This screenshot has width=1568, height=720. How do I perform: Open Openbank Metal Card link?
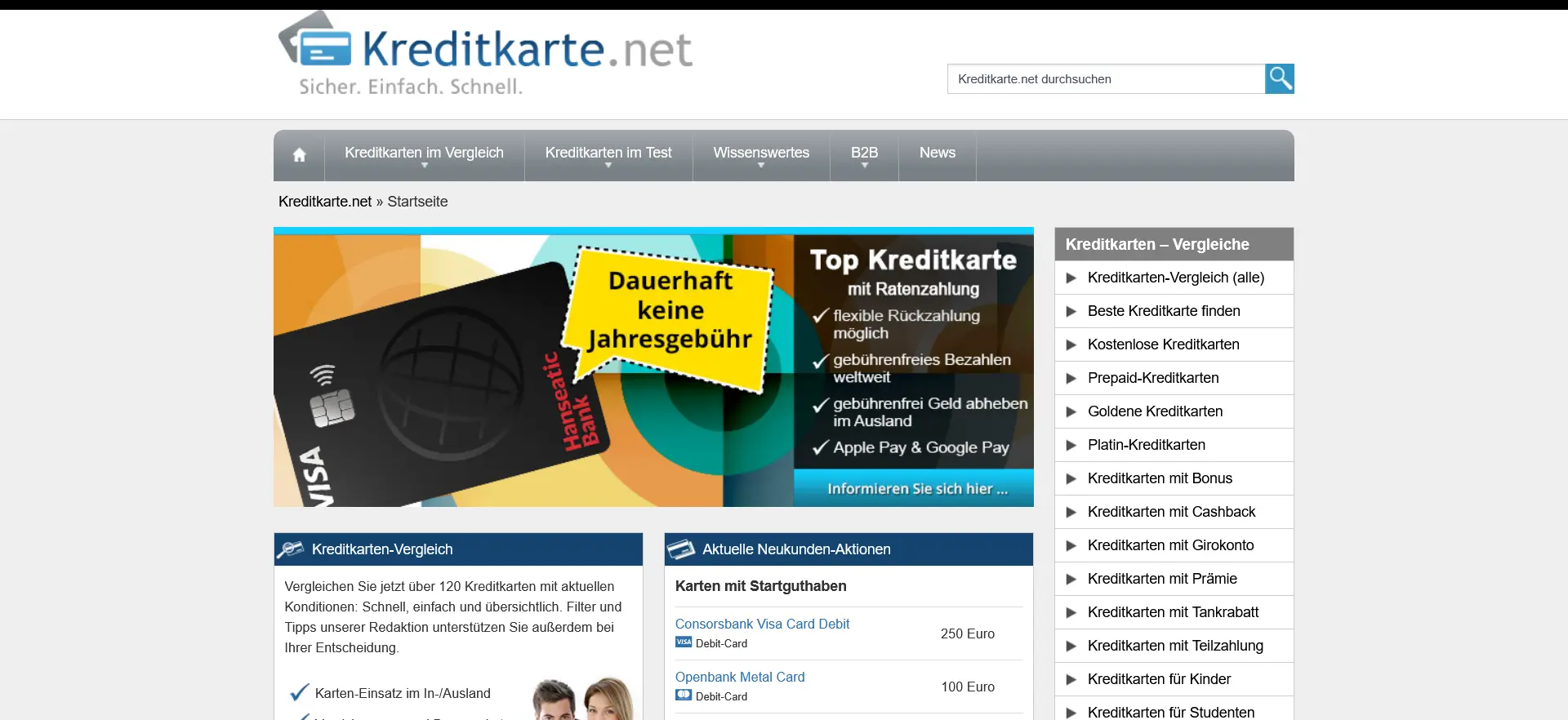(740, 677)
